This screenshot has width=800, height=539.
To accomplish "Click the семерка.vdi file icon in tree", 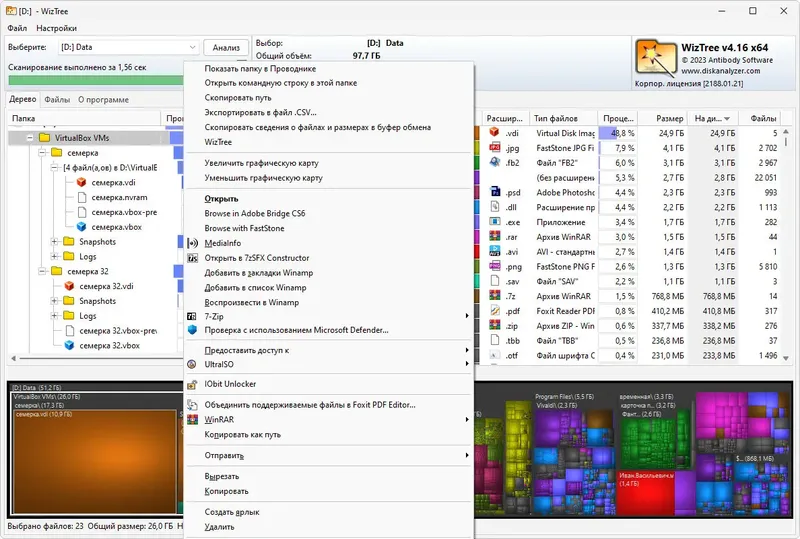I will click(x=82, y=182).
